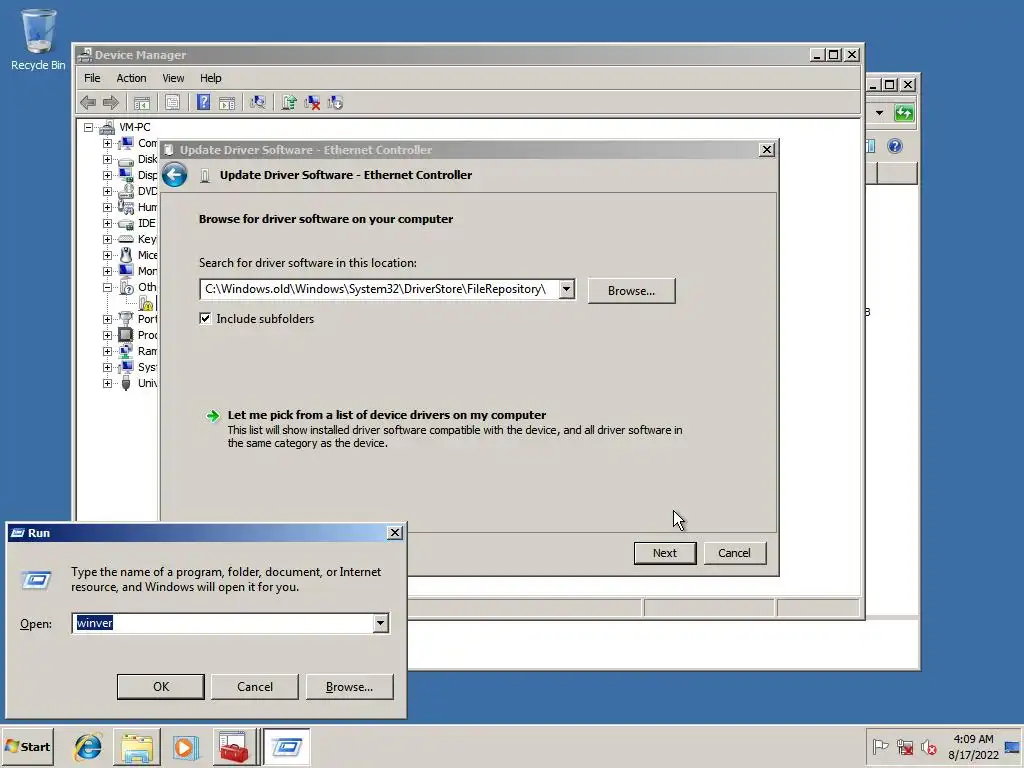
Task: Uncheck Include subfolders checkbox
Action: 205,318
